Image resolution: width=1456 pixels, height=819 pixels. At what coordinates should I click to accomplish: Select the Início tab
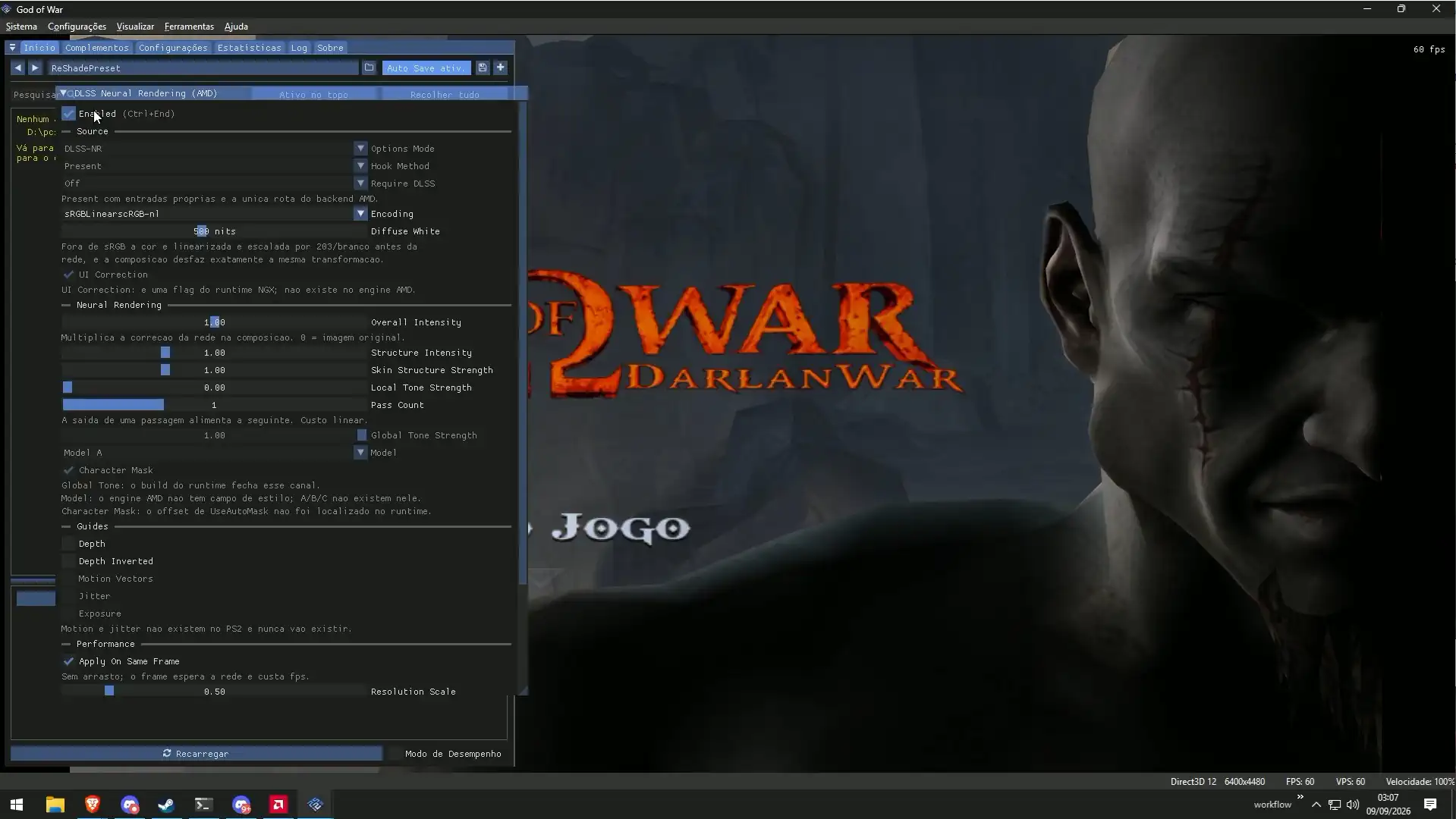click(x=39, y=48)
